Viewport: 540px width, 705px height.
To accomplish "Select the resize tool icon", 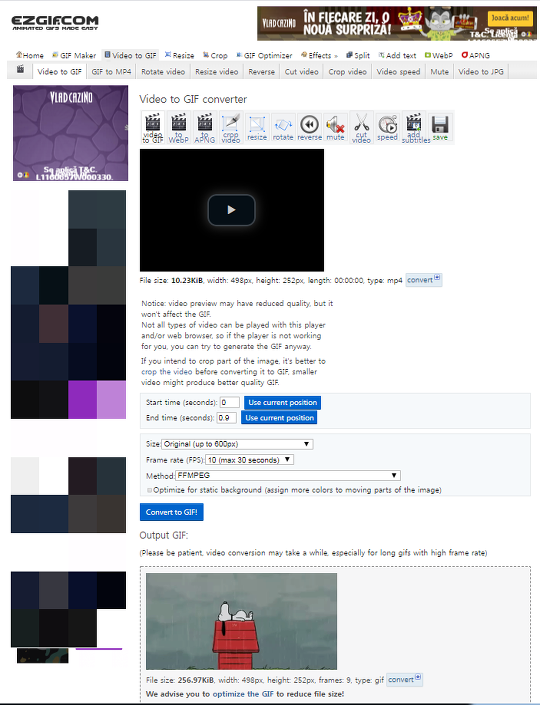I will pos(257,127).
